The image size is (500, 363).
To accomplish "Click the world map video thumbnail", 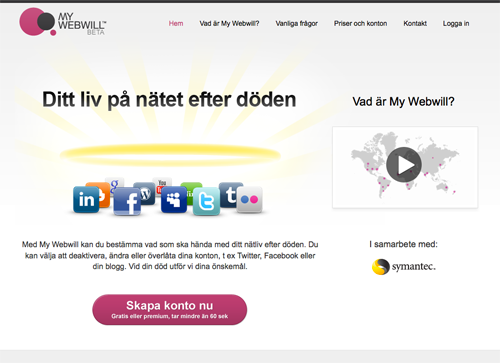I will point(405,167).
